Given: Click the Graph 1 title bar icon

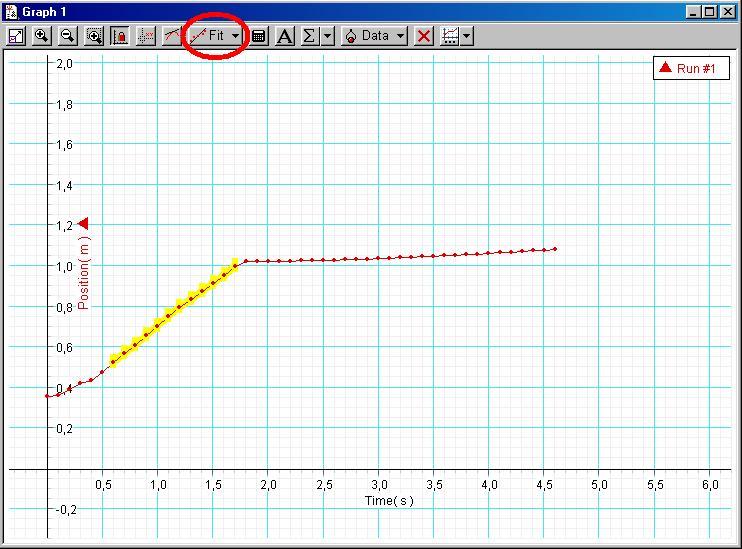Looking at the screenshot, I should [11, 12].
